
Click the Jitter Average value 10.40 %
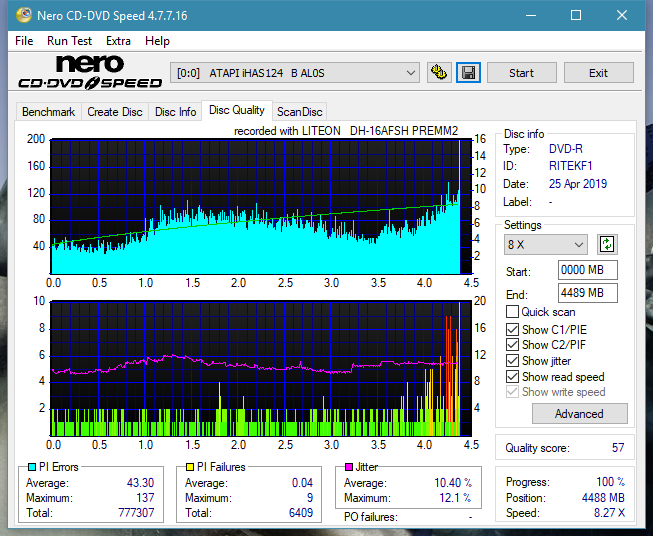453,483
